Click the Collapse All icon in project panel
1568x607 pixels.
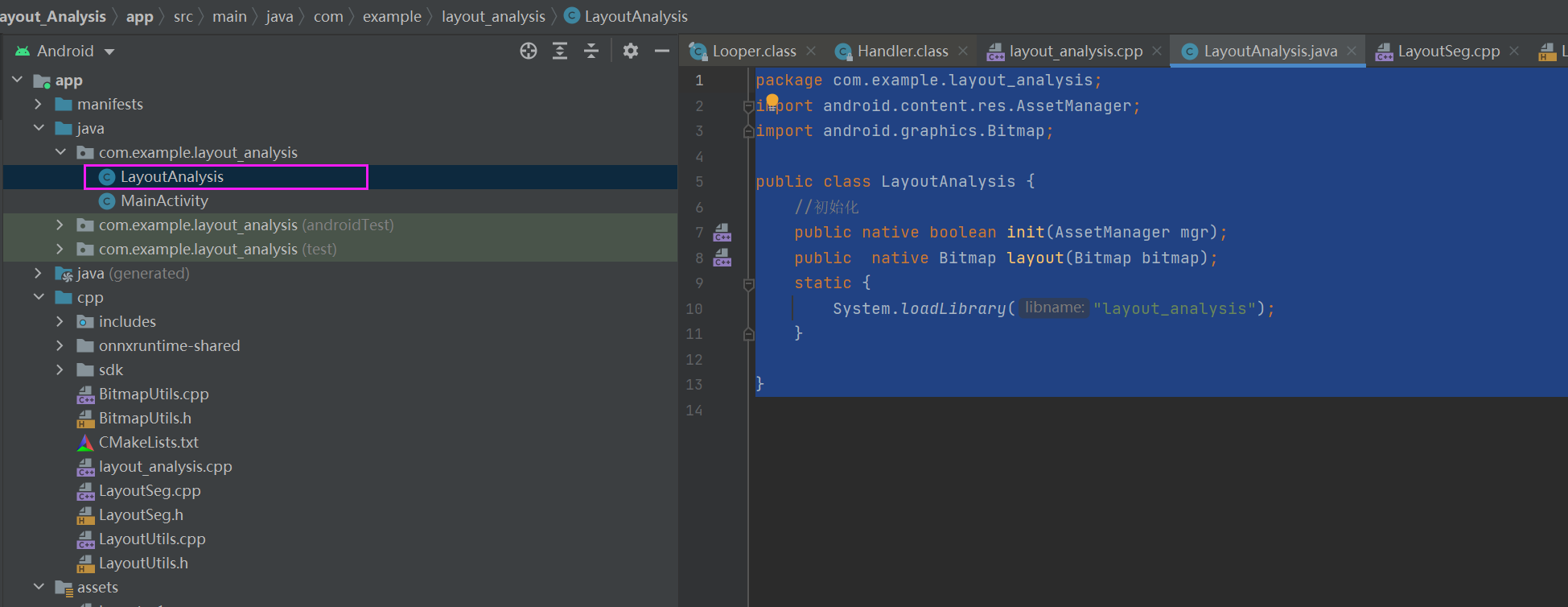591,51
